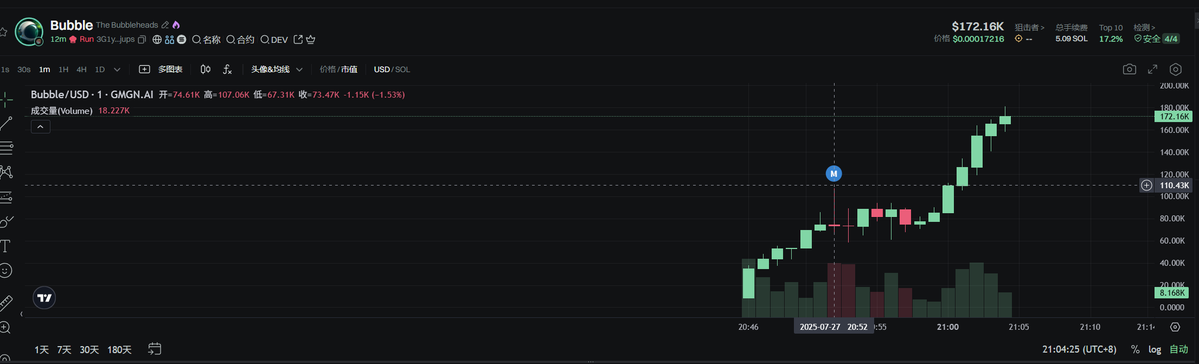This screenshot has width=1199, height=364.
Task: Change candlestick chart type icon
Action: (x=205, y=70)
